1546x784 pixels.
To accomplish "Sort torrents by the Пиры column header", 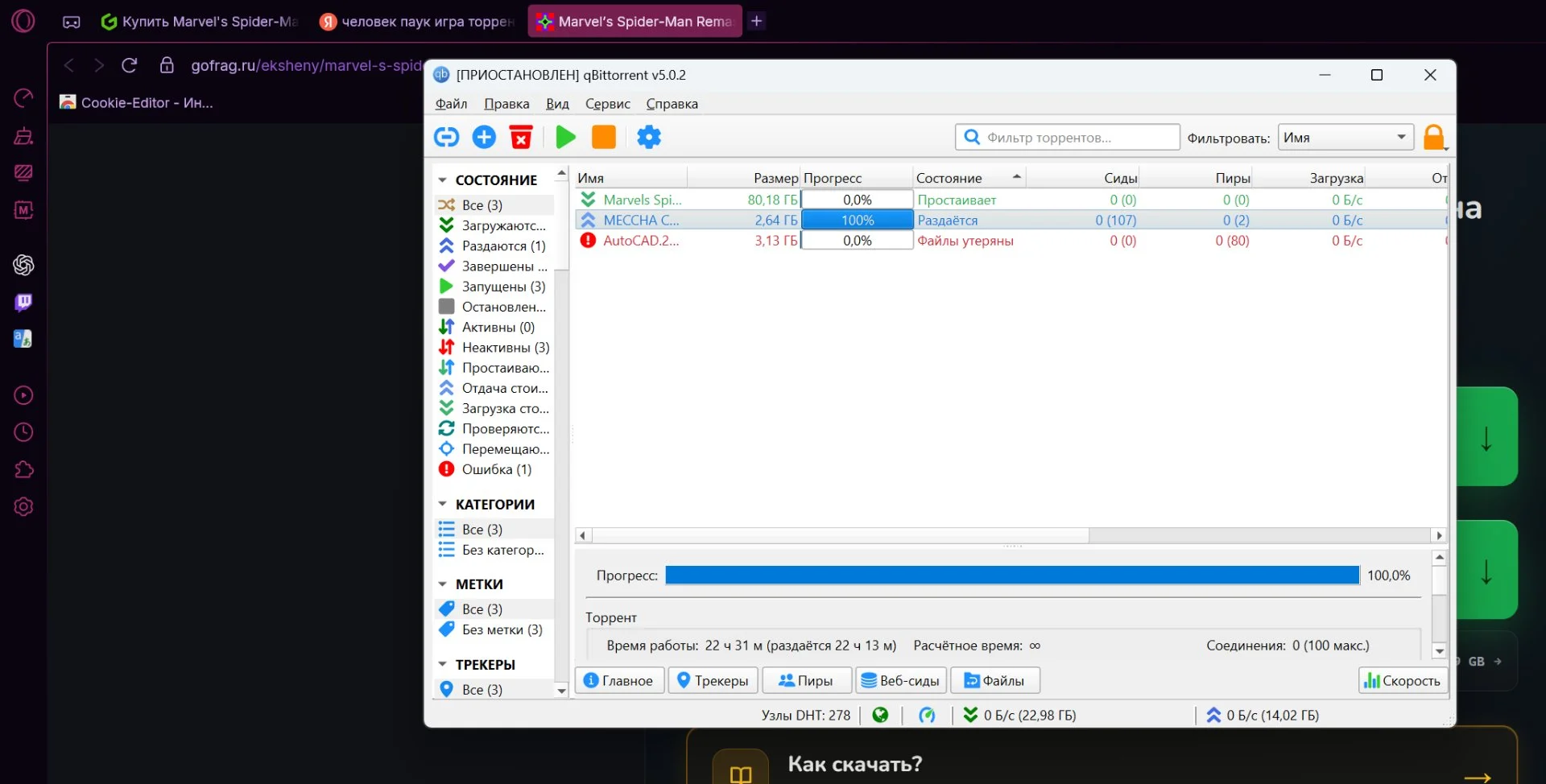I will 1196,178.
